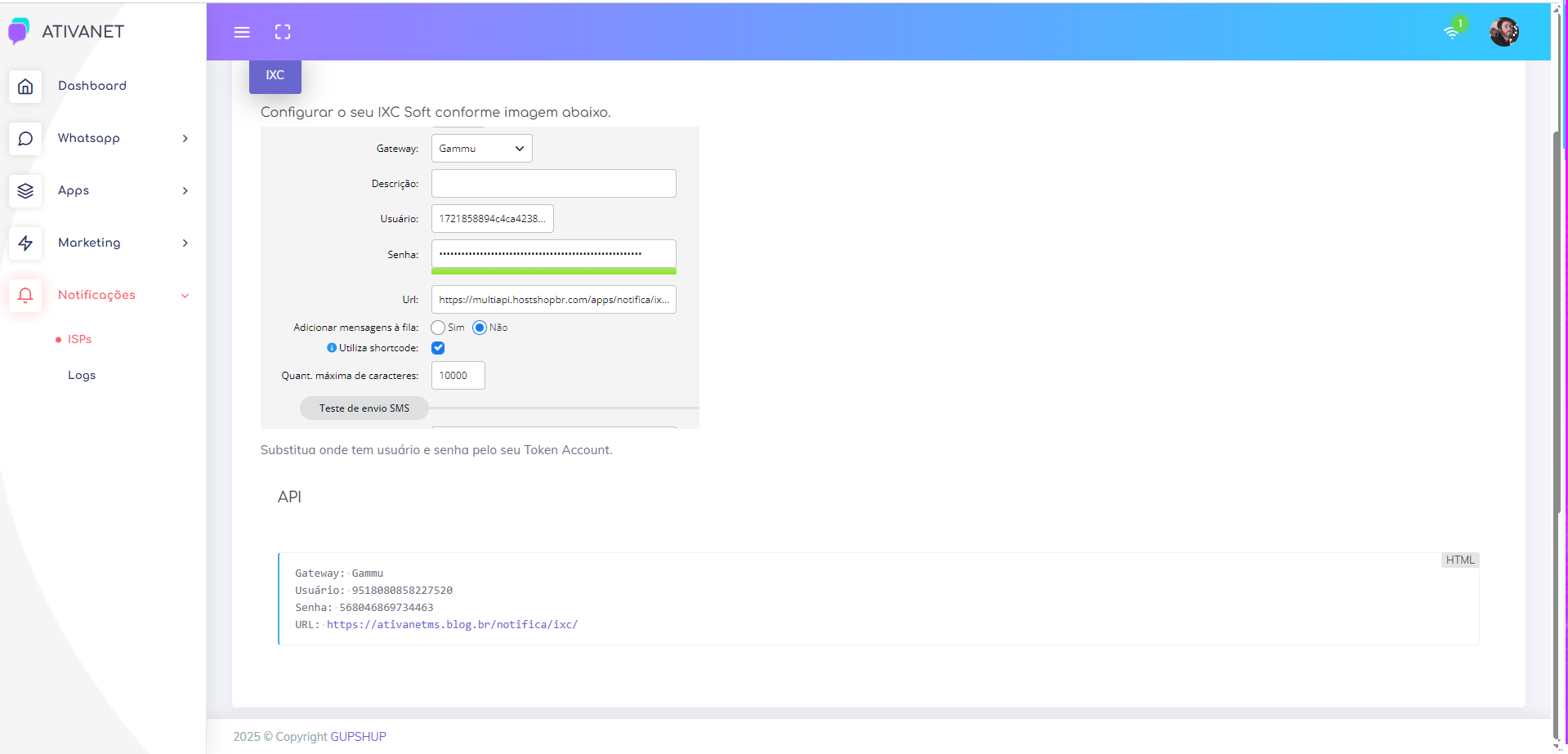Open the GUPSHUP copyright link
1568x754 pixels.
point(359,737)
